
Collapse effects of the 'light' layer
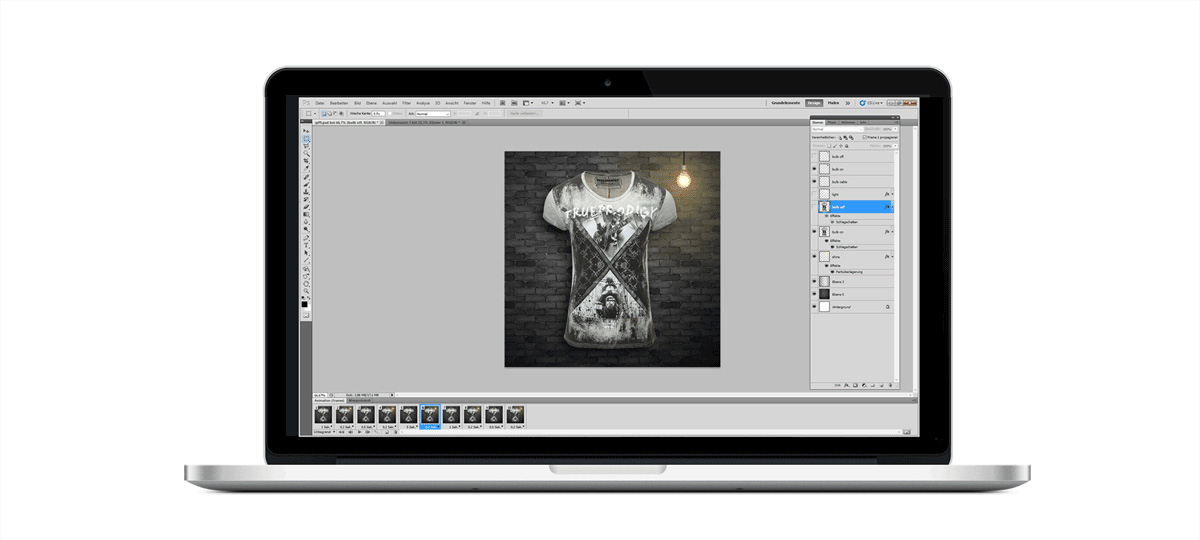[892, 194]
